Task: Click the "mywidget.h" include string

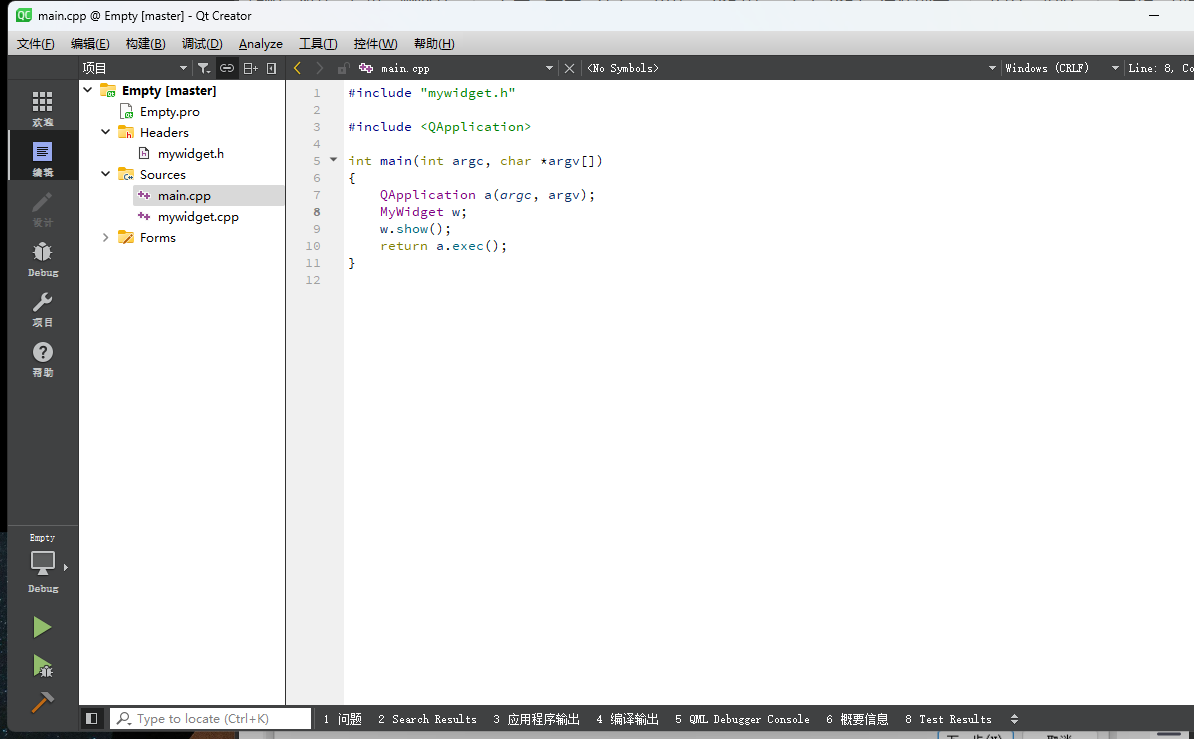Action: [x=468, y=93]
